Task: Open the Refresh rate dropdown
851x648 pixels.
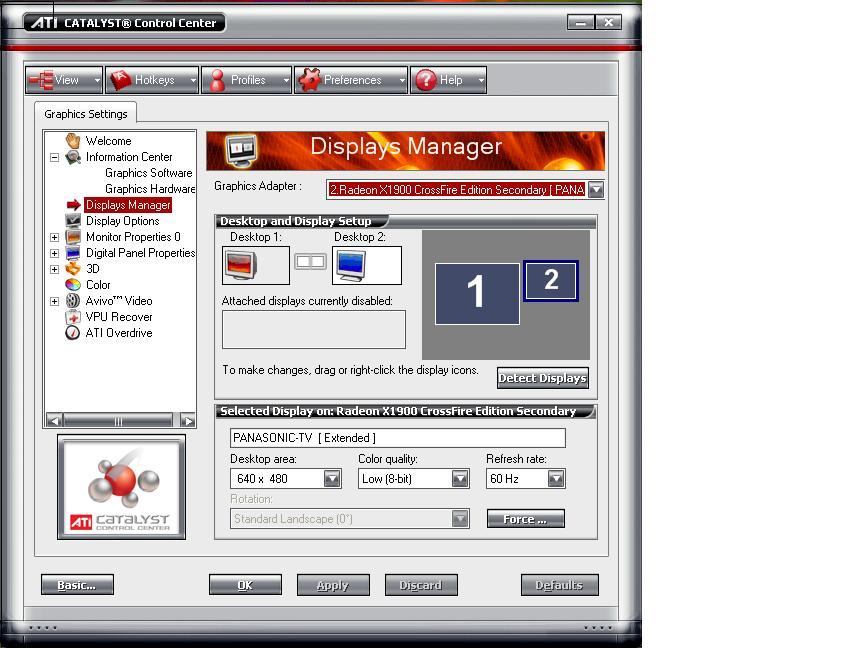Action: click(x=556, y=479)
